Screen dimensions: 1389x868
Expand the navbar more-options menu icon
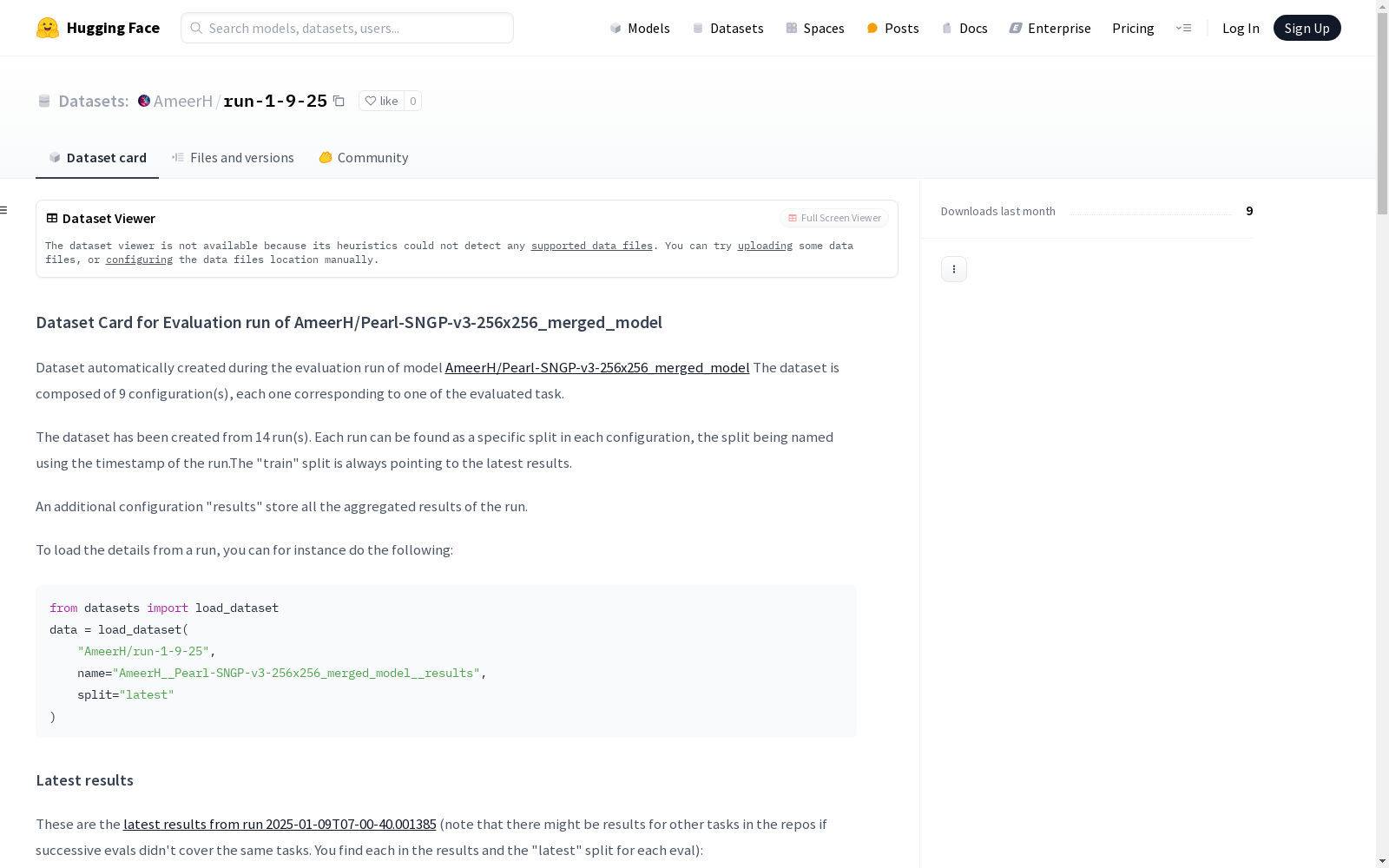coord(1183,28)
